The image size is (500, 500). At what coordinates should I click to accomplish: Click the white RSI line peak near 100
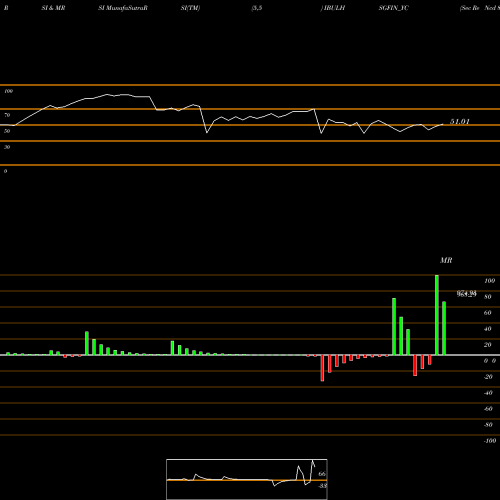point(107,94)
